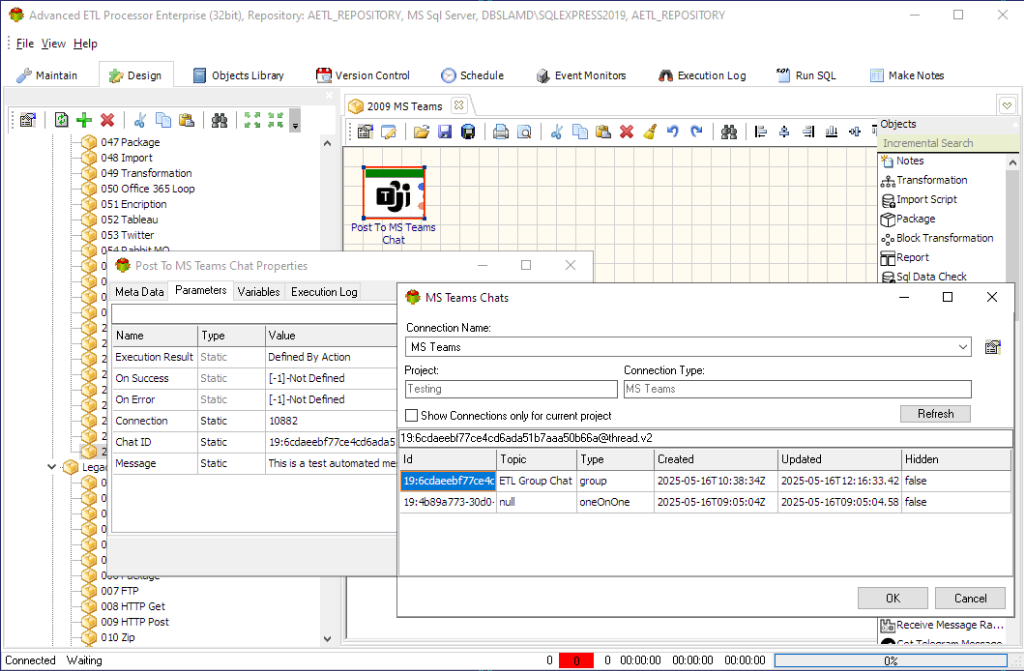Open the Help menu
The width and height of the screenshot is (1024, 671).
coord(86,44)
